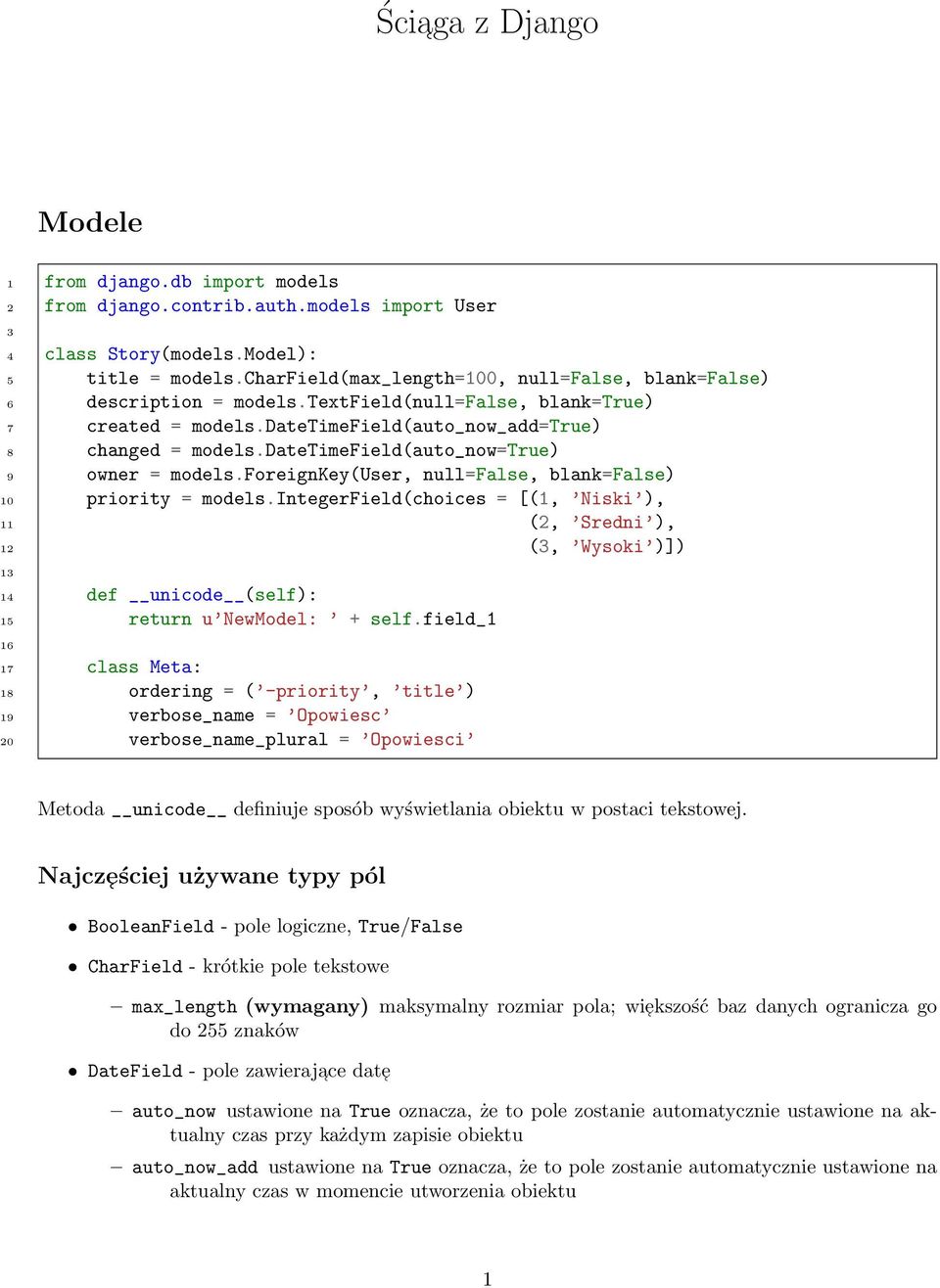Click line number 10 in the code listing
This screenshot has width=940, height=1288.
click(x=8, y=500)
